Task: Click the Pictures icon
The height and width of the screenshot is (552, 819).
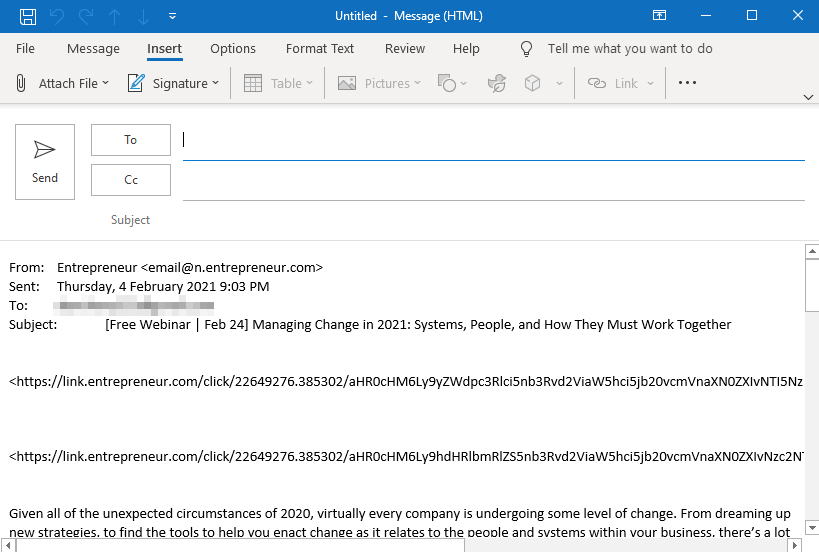Action: pyautogui.click(x=347, y=83)
